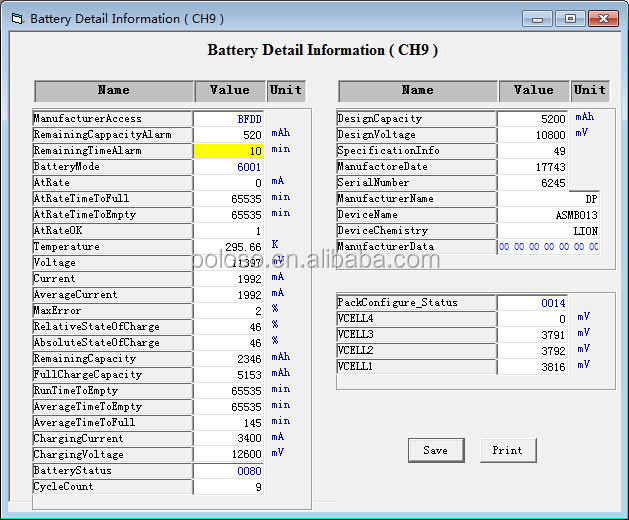Select the FullChargeCapacity value 5153
629x520 pixels.
coord(228,375)
